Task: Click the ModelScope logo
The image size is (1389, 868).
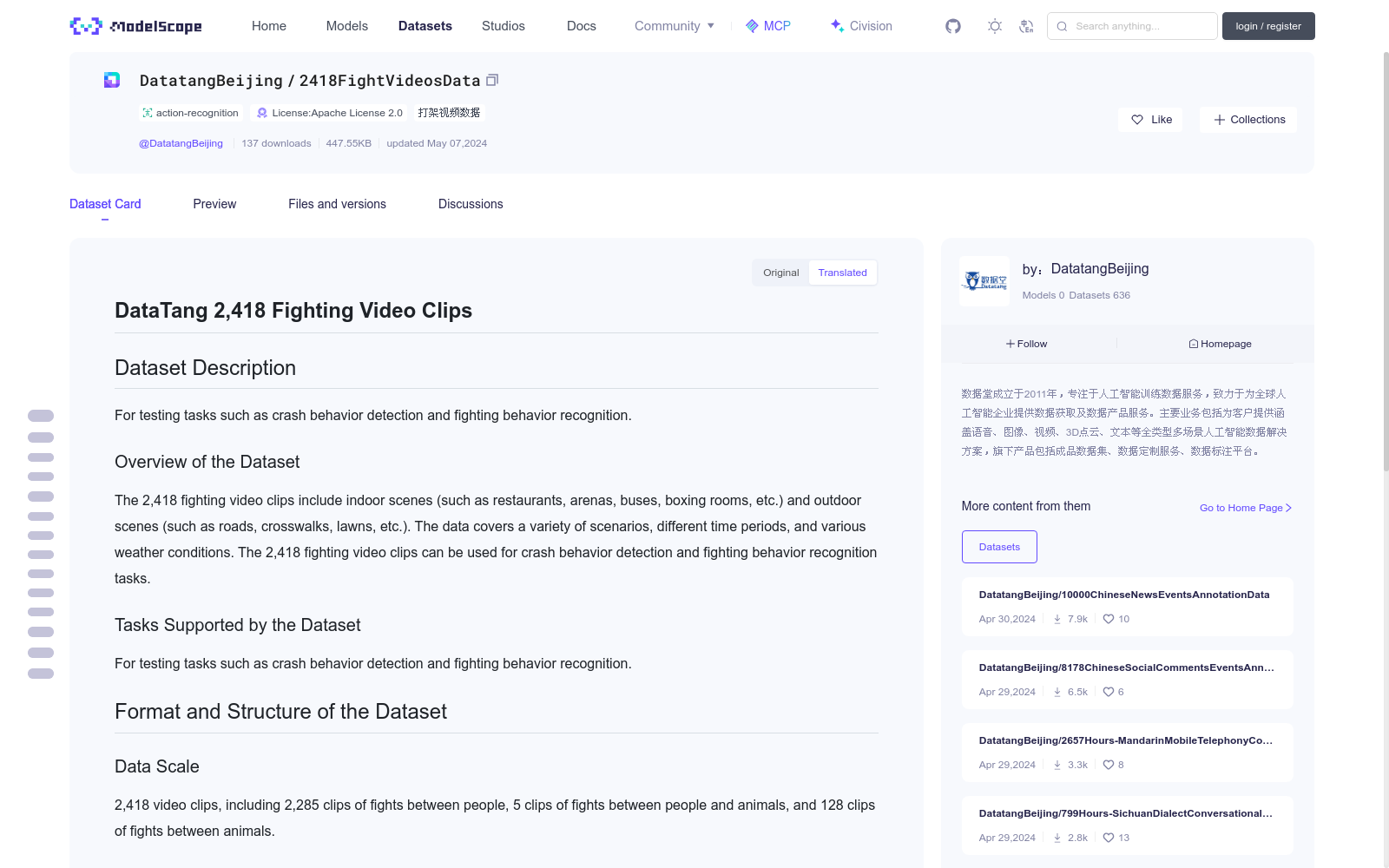Action: [x=135, y=26]
